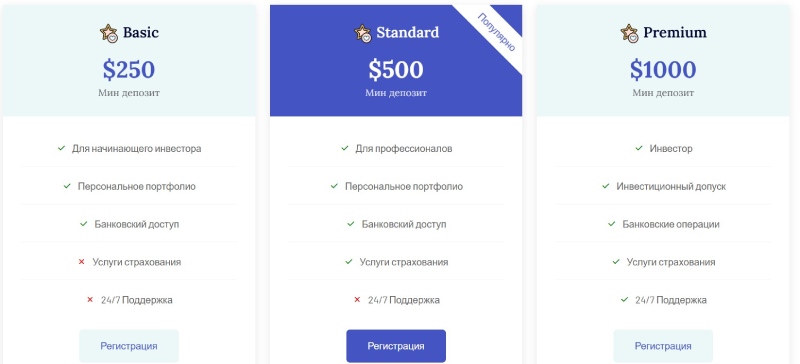This screenshot has width=800, height=364.
Task: Click Мин депозит text under $500
Action: coord(396,93)
